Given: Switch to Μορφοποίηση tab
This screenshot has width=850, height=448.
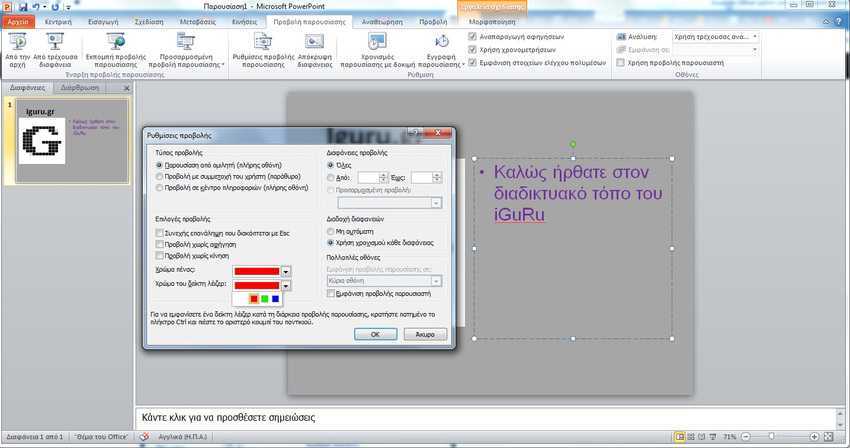Looking at the screenshot, I should click(492, 22).
